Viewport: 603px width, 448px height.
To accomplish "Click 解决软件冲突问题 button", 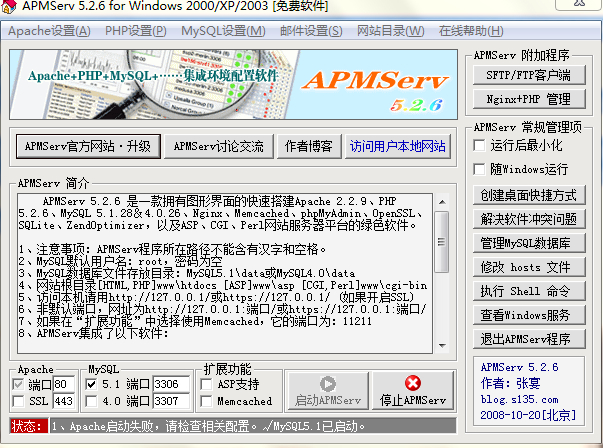I will [529, 219].
